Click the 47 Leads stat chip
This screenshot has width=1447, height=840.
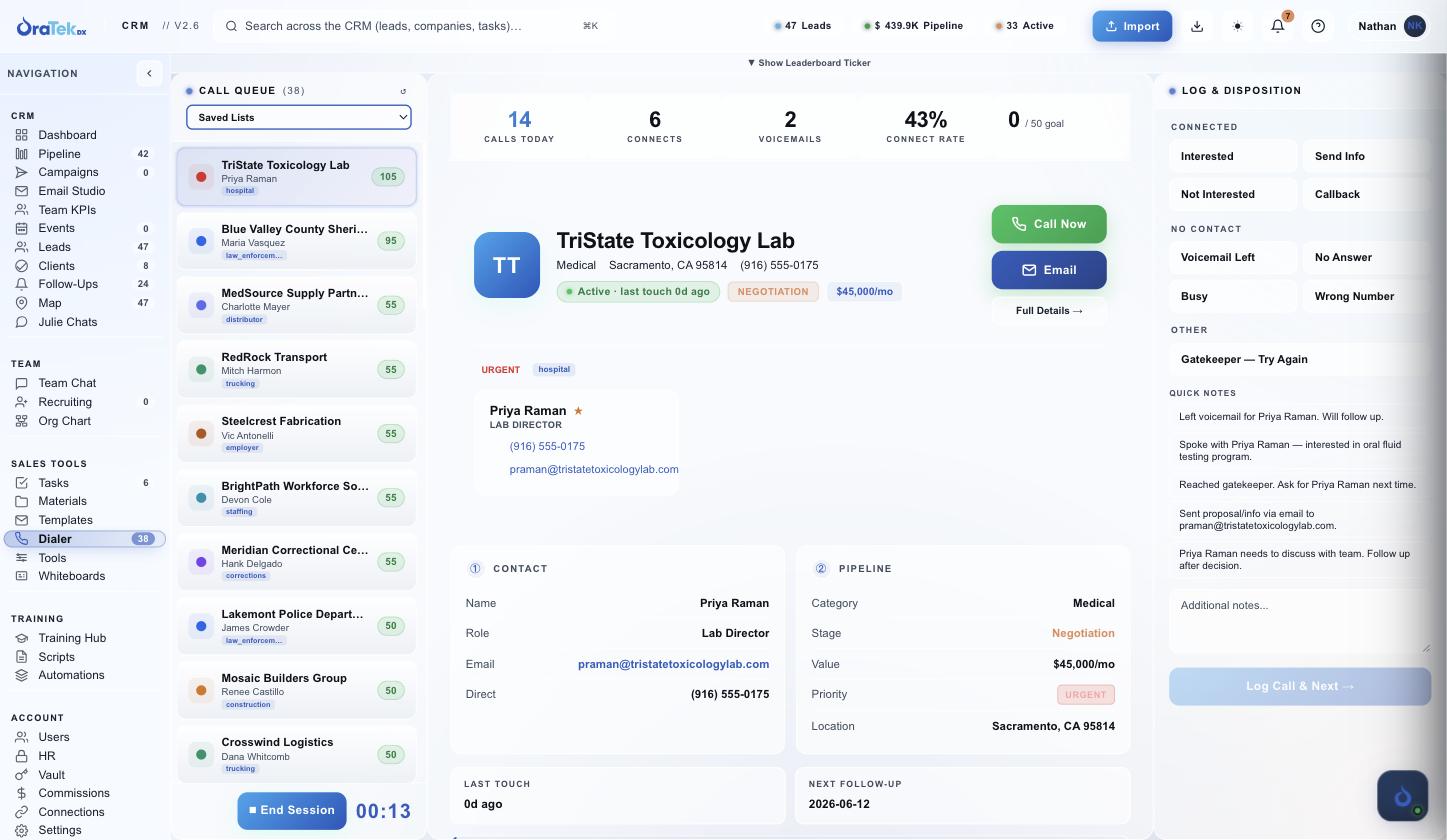[x=803, y=26]
